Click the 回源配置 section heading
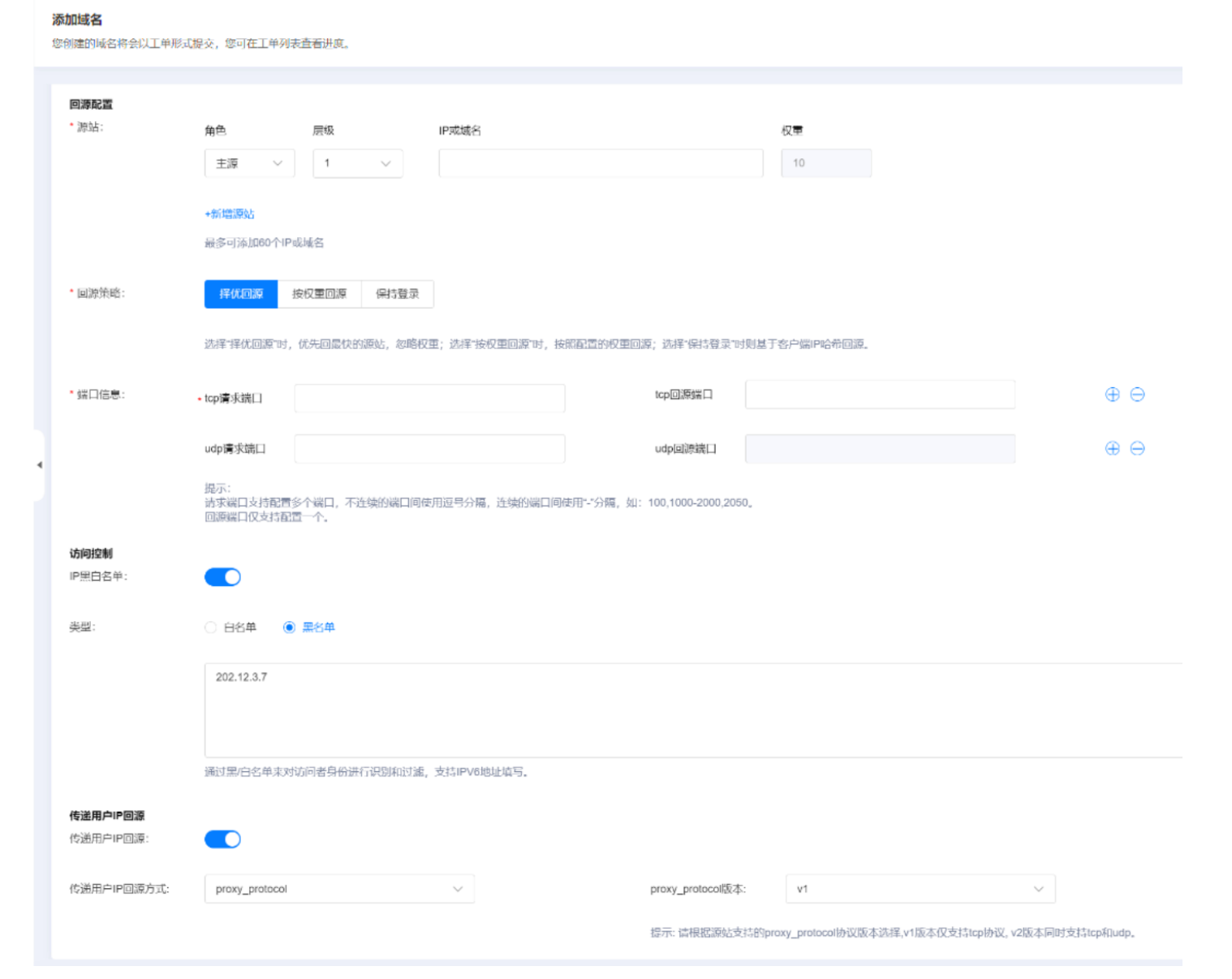The width and height of the screenshot is (1232, 979). (91, 104)
